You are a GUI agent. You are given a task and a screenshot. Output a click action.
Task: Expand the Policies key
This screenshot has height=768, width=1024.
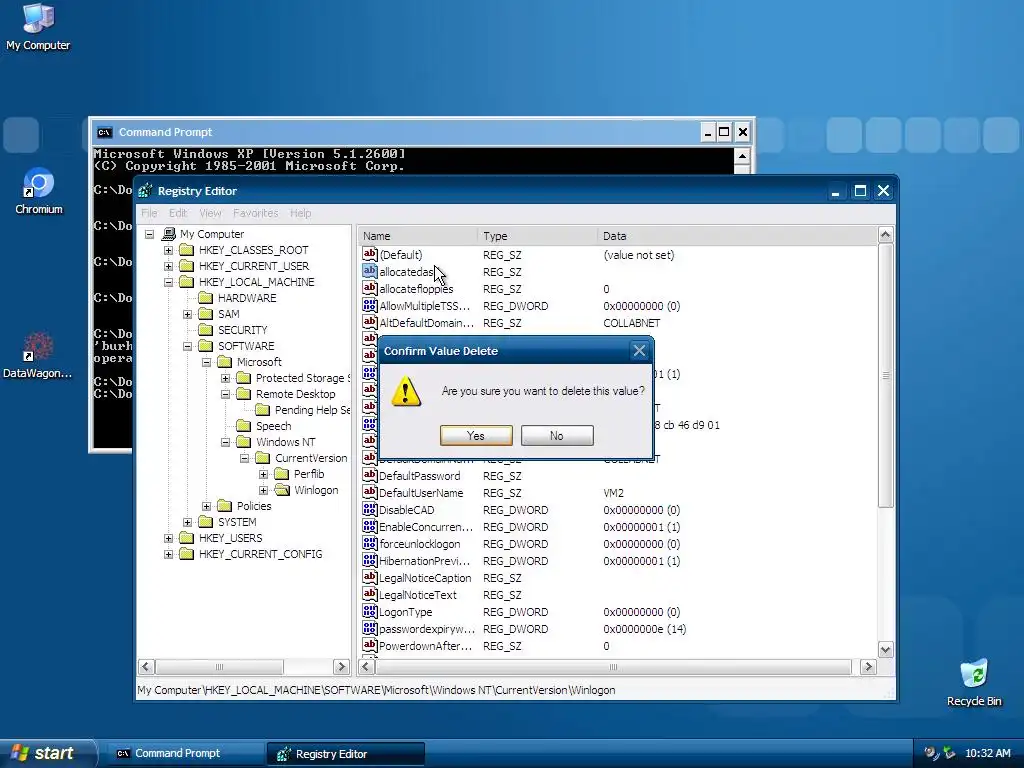[x=206, y=506]
